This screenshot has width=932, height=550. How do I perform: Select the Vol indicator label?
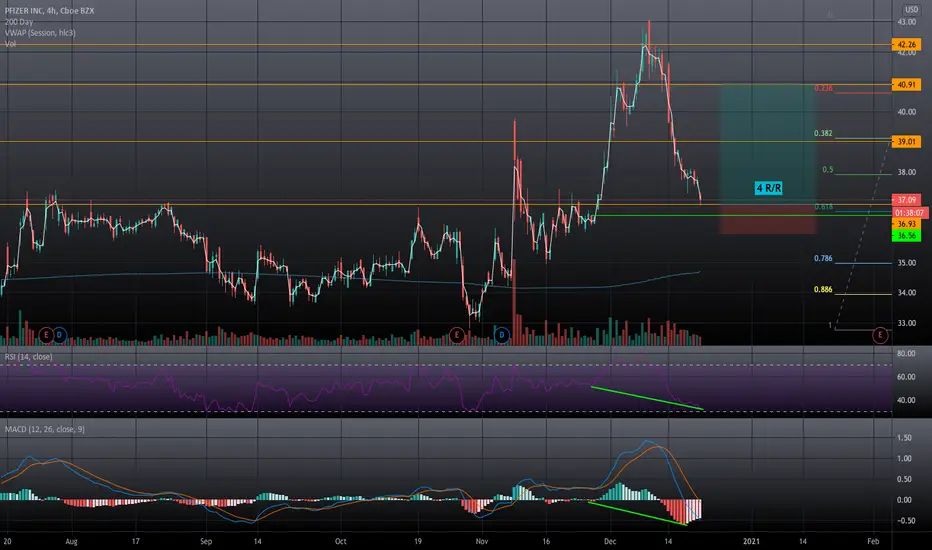pyautogui.click(x=10, y=44)
